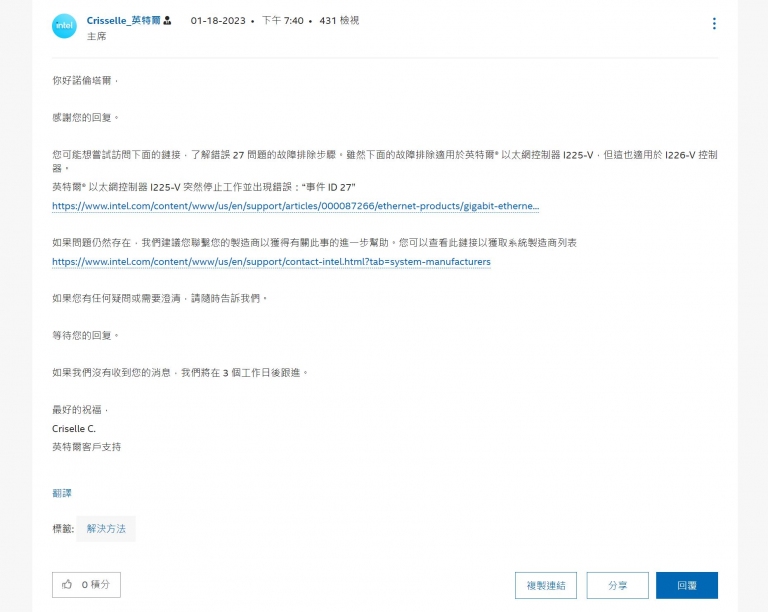Click the 0 積分 kudos count

96,585
